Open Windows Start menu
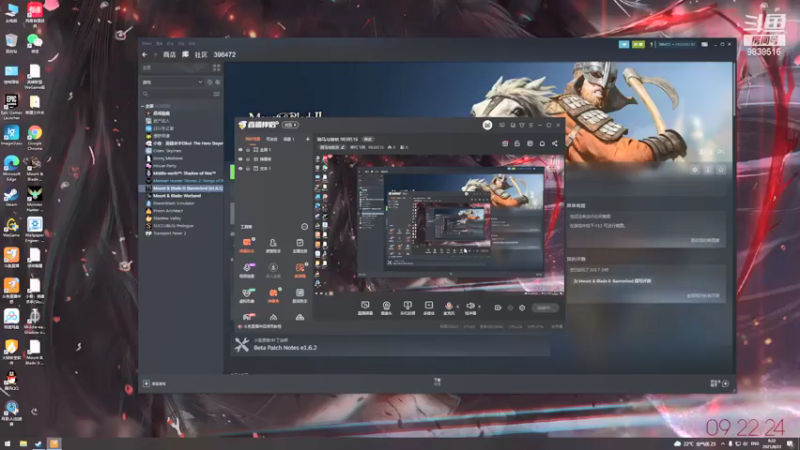This screenshot has height=450, width=800. click(7, 444)
